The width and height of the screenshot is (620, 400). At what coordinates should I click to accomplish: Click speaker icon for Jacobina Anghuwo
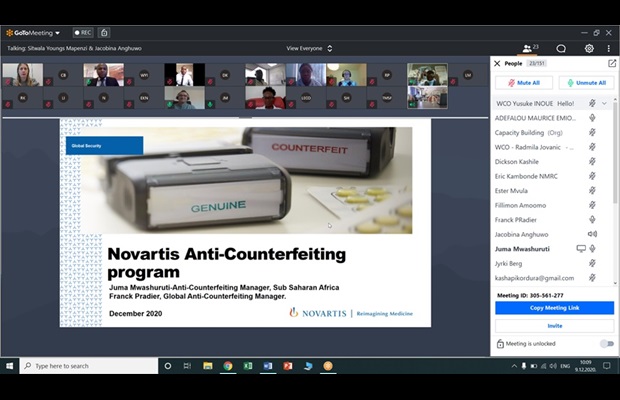[592, 234]
